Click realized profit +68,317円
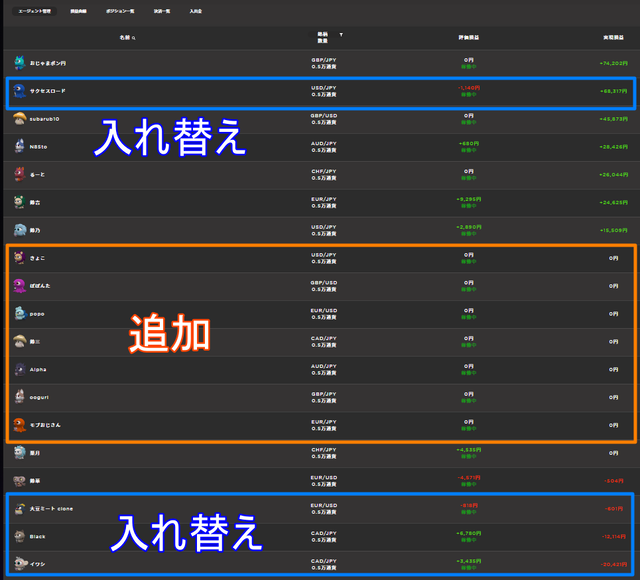 (613, 91)
